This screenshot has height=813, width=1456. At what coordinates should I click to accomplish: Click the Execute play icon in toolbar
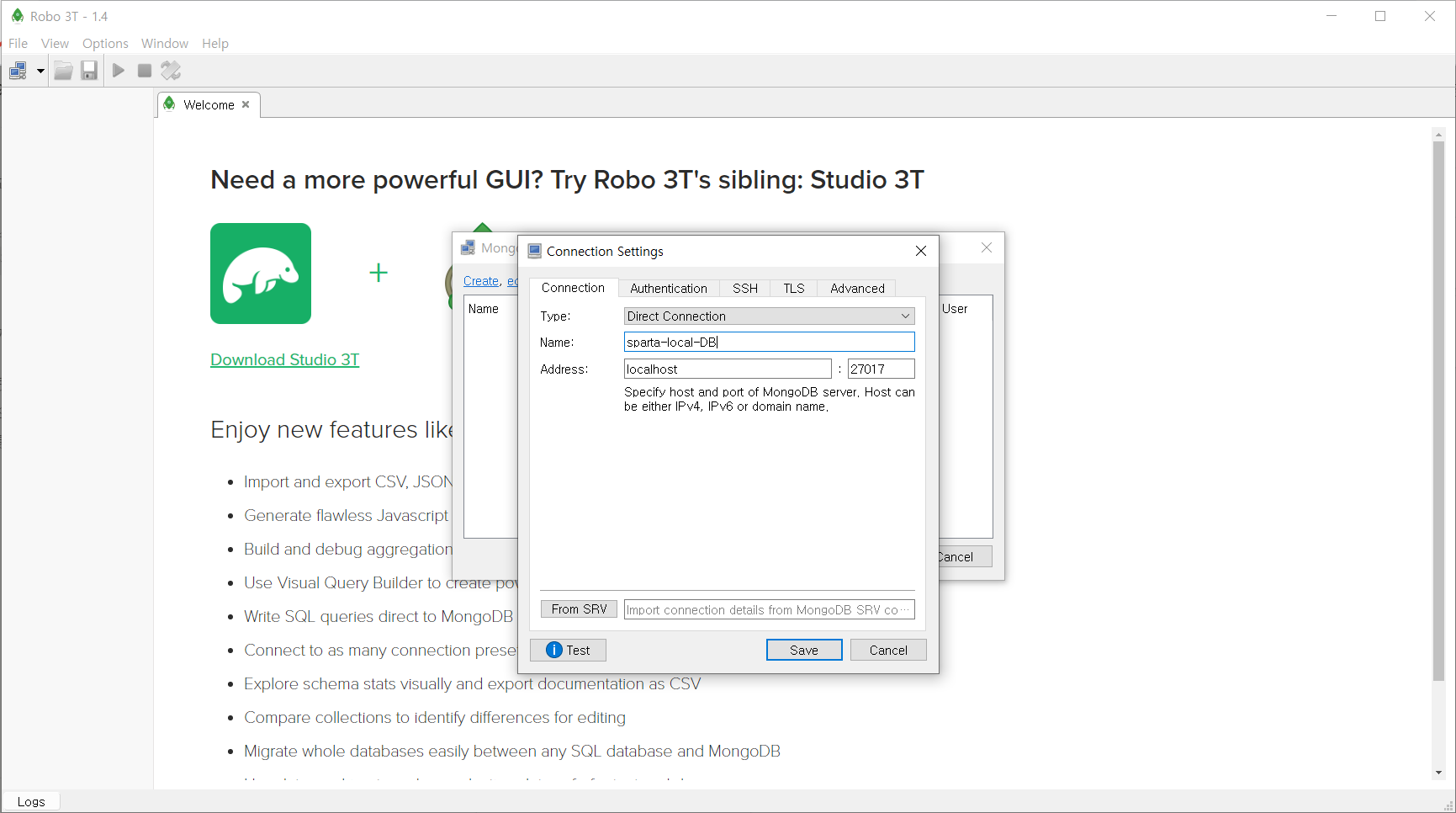(x=119, y=71)
